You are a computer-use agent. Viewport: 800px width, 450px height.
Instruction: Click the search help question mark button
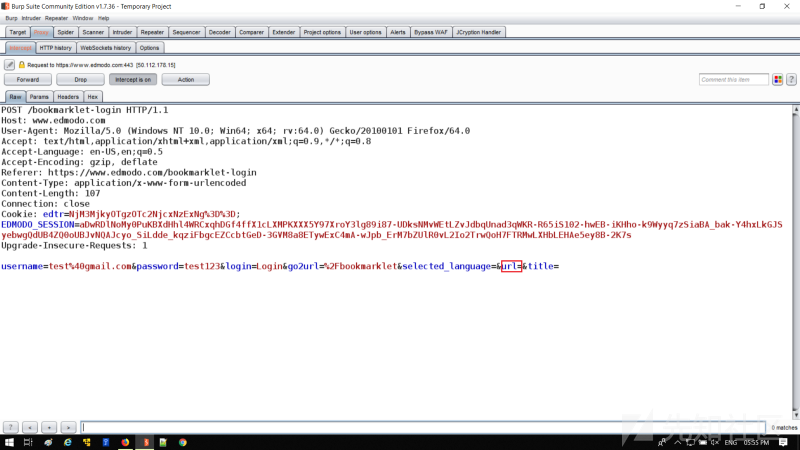[10, 427]
